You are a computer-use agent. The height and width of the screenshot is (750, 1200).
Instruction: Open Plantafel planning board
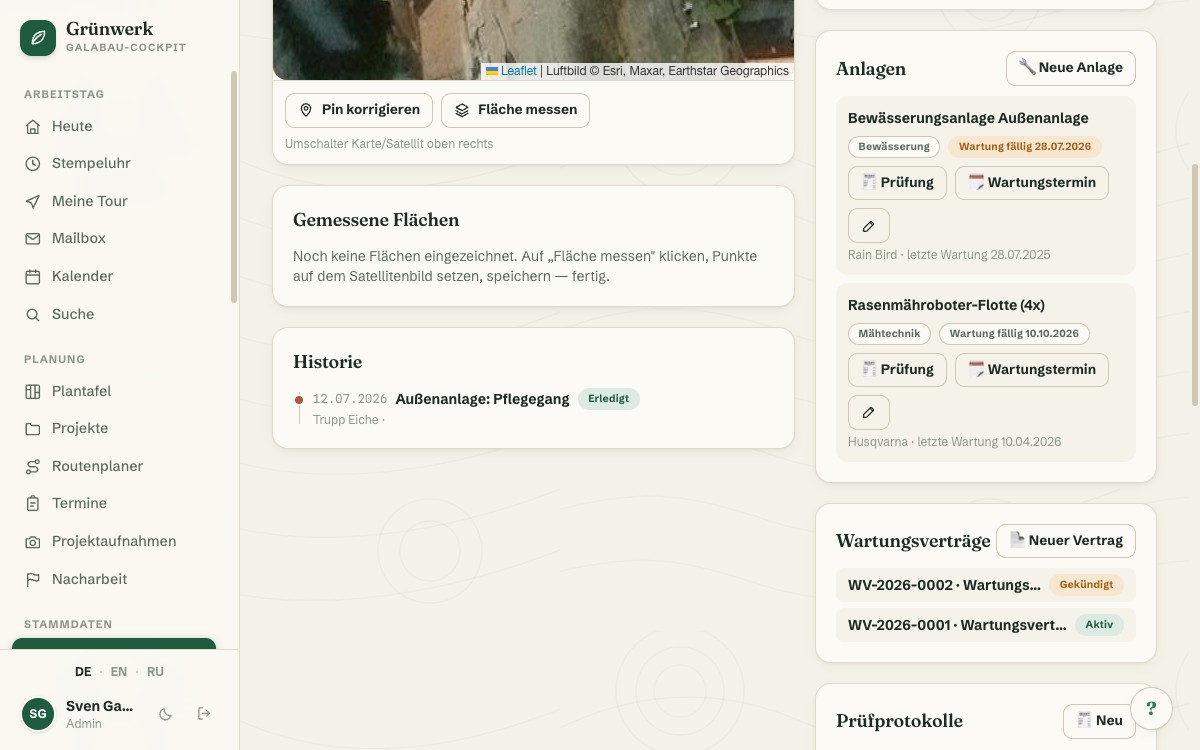[120, 391]
